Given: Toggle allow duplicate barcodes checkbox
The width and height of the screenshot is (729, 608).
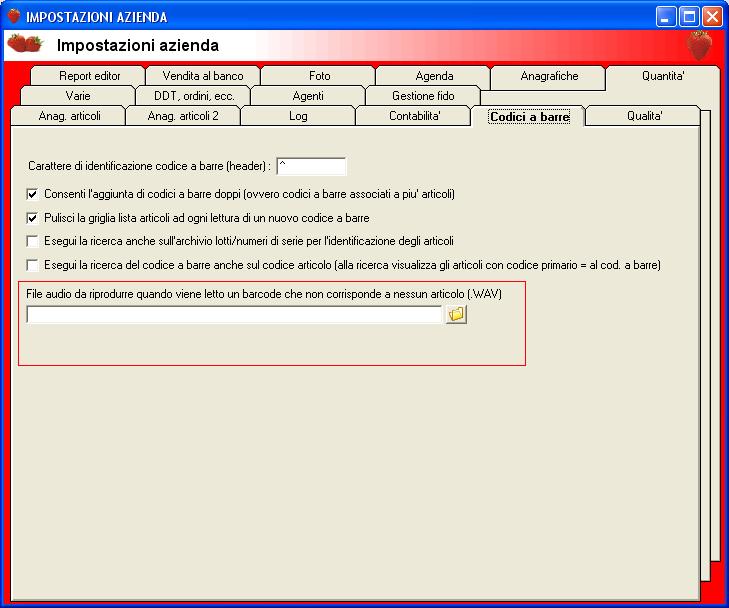Looking at the screenshot, I should click(32, 194).
